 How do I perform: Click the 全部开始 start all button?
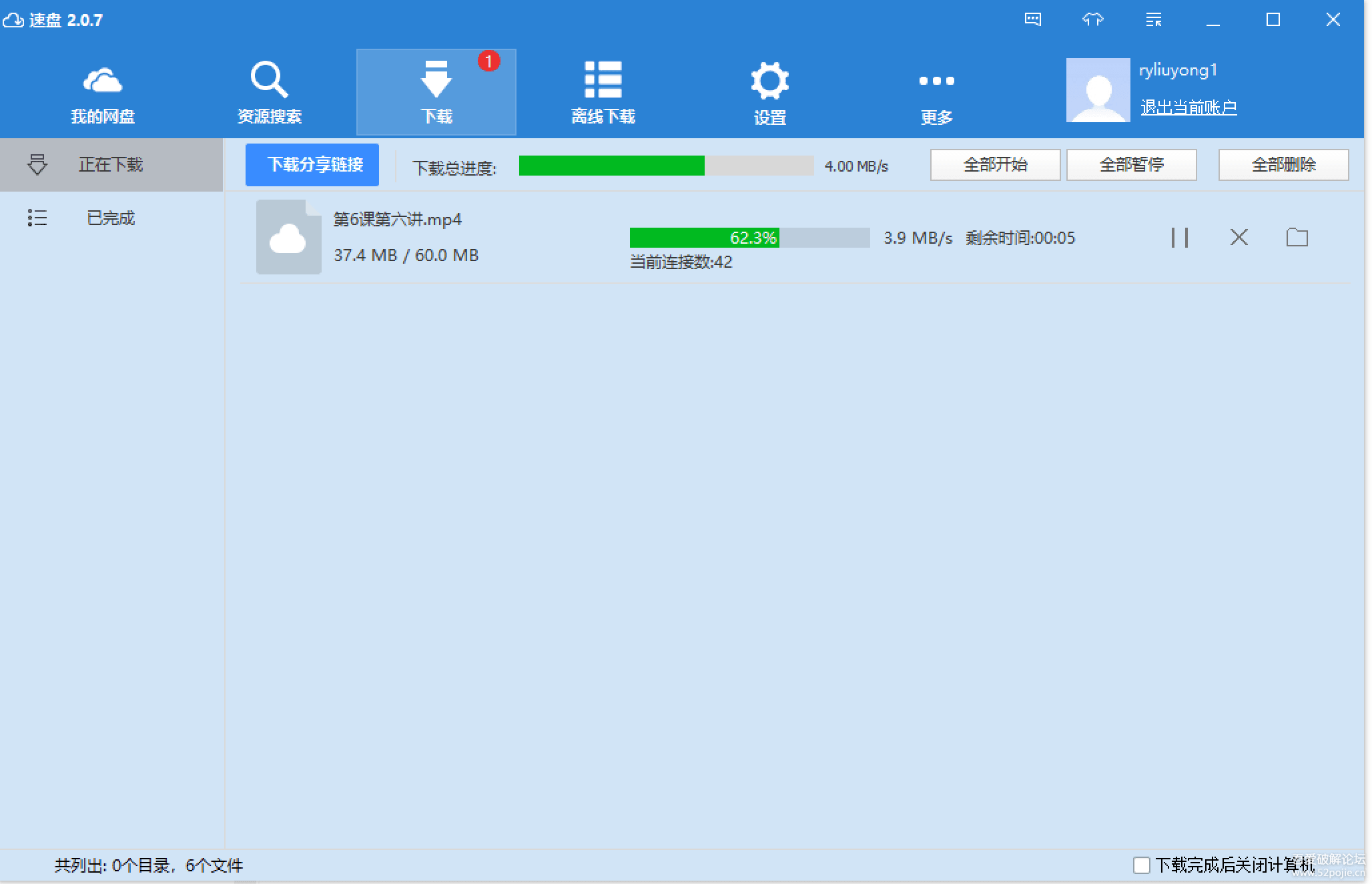[x=995, y=165]
